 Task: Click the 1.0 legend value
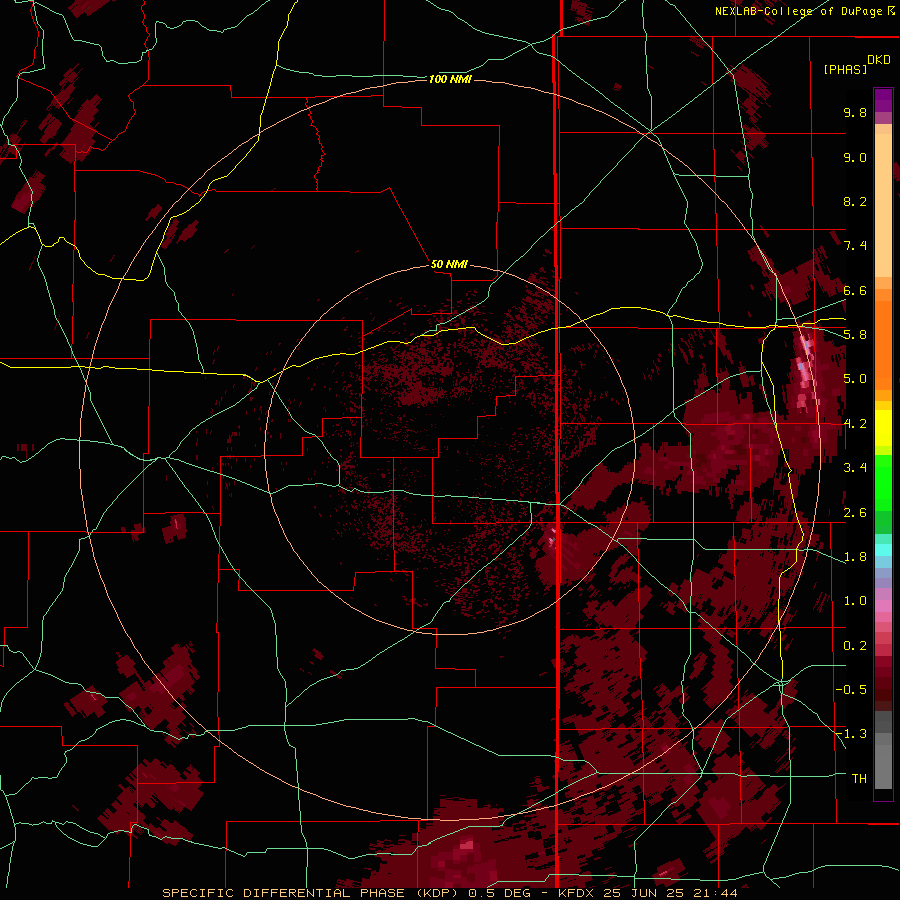(x=855, y=601)
